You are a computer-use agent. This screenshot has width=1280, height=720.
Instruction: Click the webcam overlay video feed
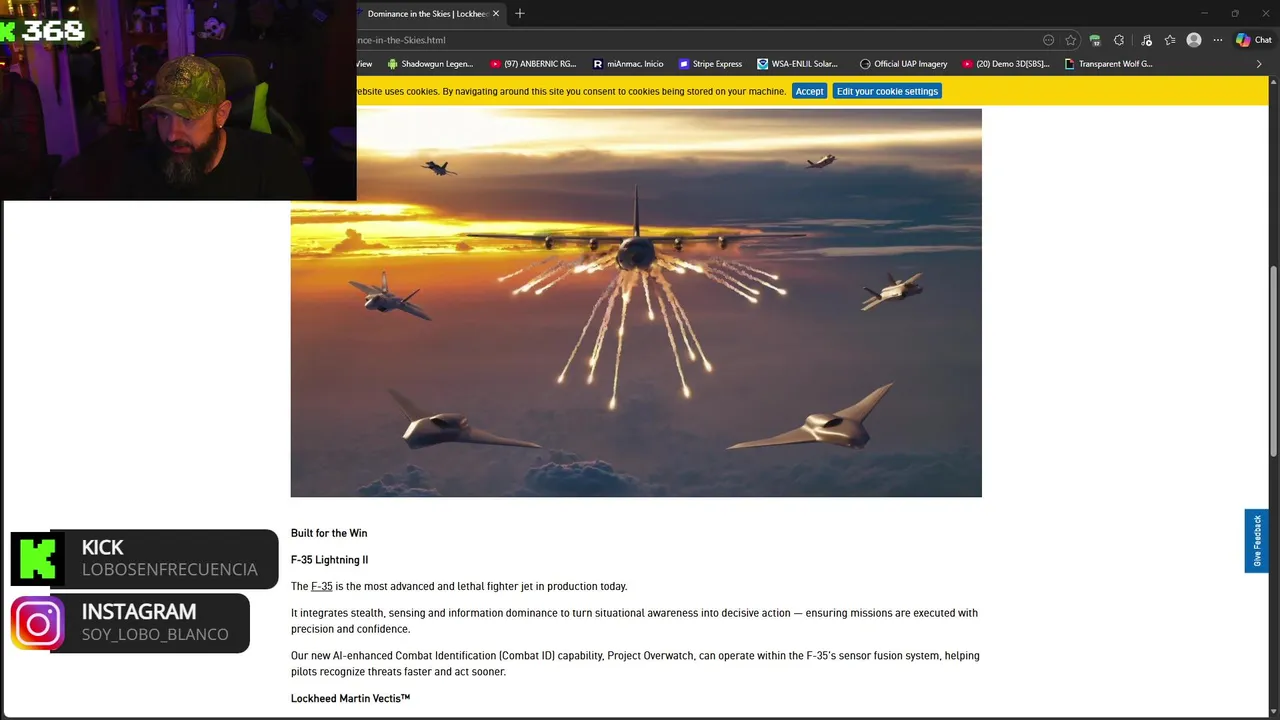point(178,100)
